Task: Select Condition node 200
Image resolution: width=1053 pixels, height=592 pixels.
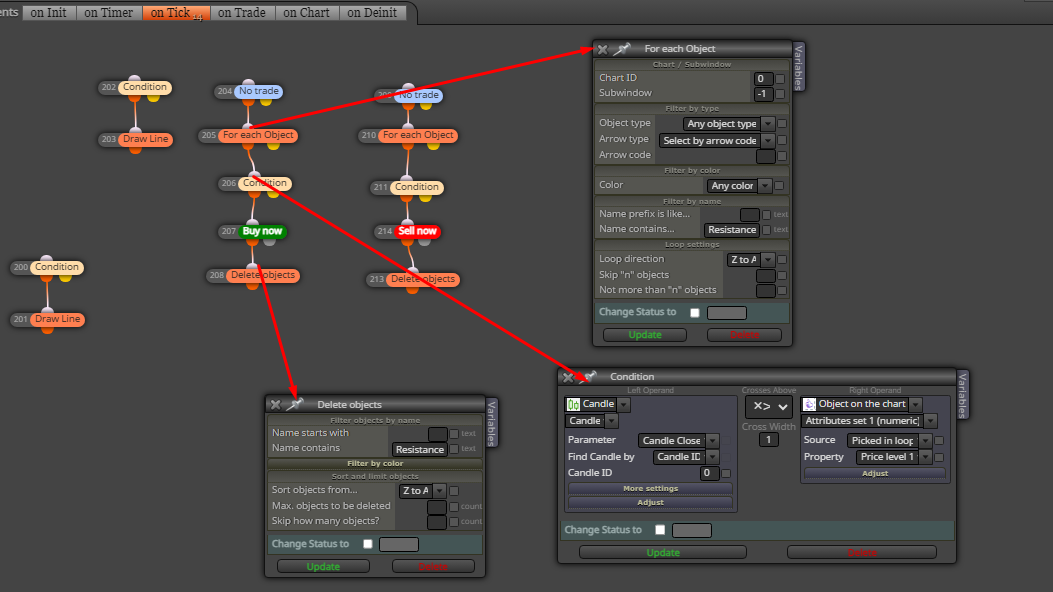Action: click(x=56, y=267)
